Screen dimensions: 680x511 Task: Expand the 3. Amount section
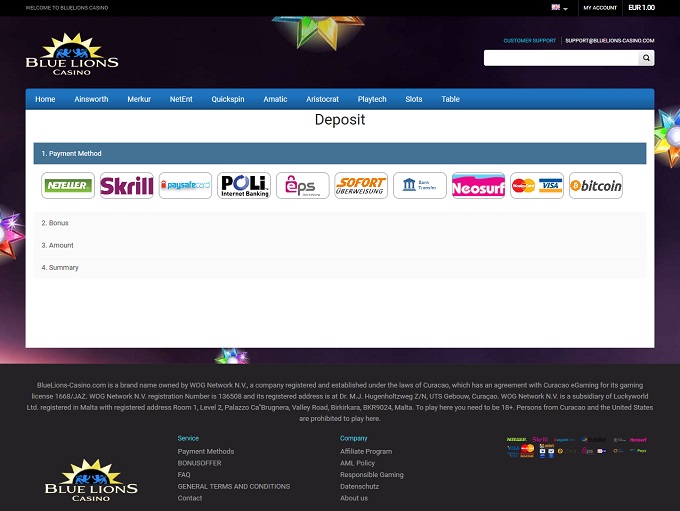340,245
